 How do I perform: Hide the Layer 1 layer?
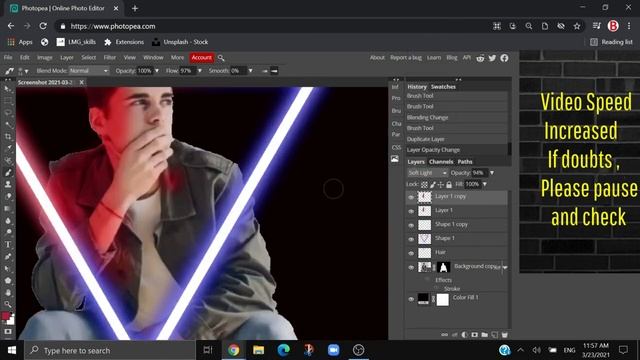click(411, 211)
